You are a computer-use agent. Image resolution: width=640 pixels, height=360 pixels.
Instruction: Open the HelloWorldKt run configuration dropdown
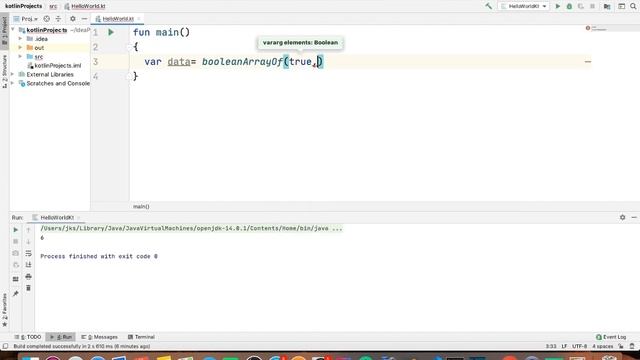(524, 6)
